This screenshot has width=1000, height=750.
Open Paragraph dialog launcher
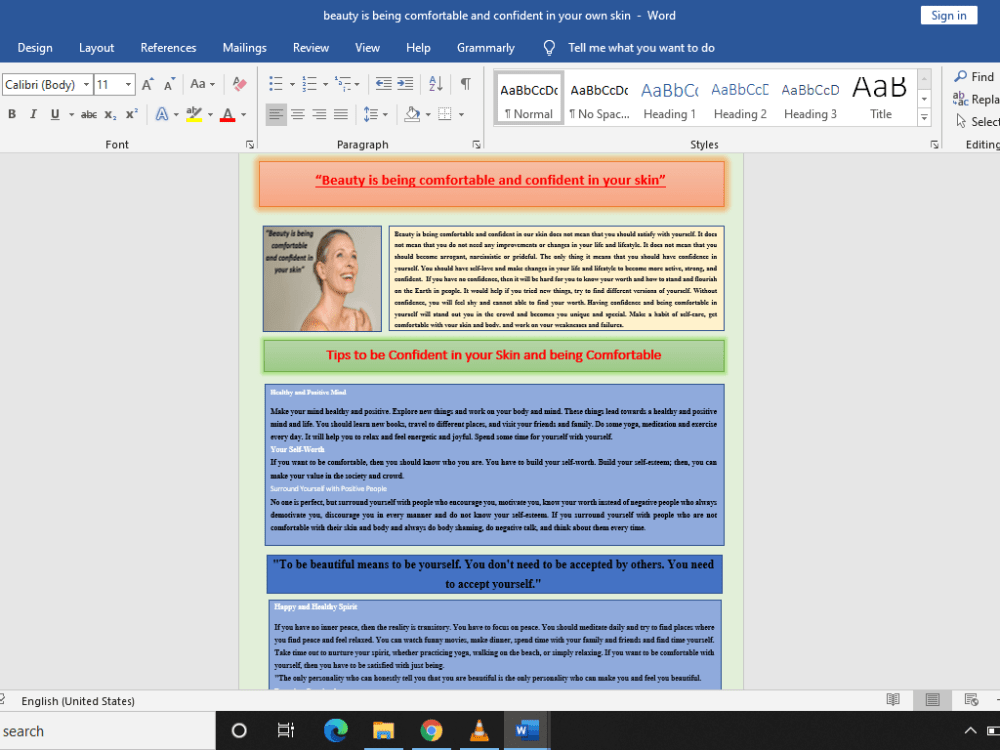pyautogui.click(x=476, y=145)
